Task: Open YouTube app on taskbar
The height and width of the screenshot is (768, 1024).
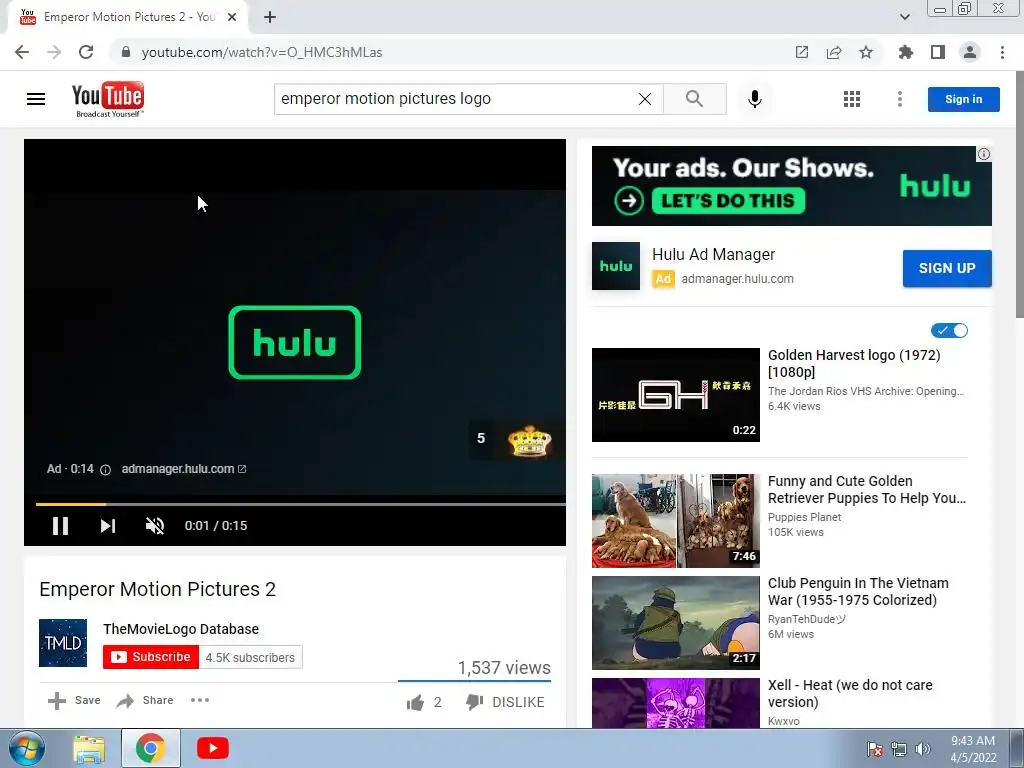Action: [213, 748]
